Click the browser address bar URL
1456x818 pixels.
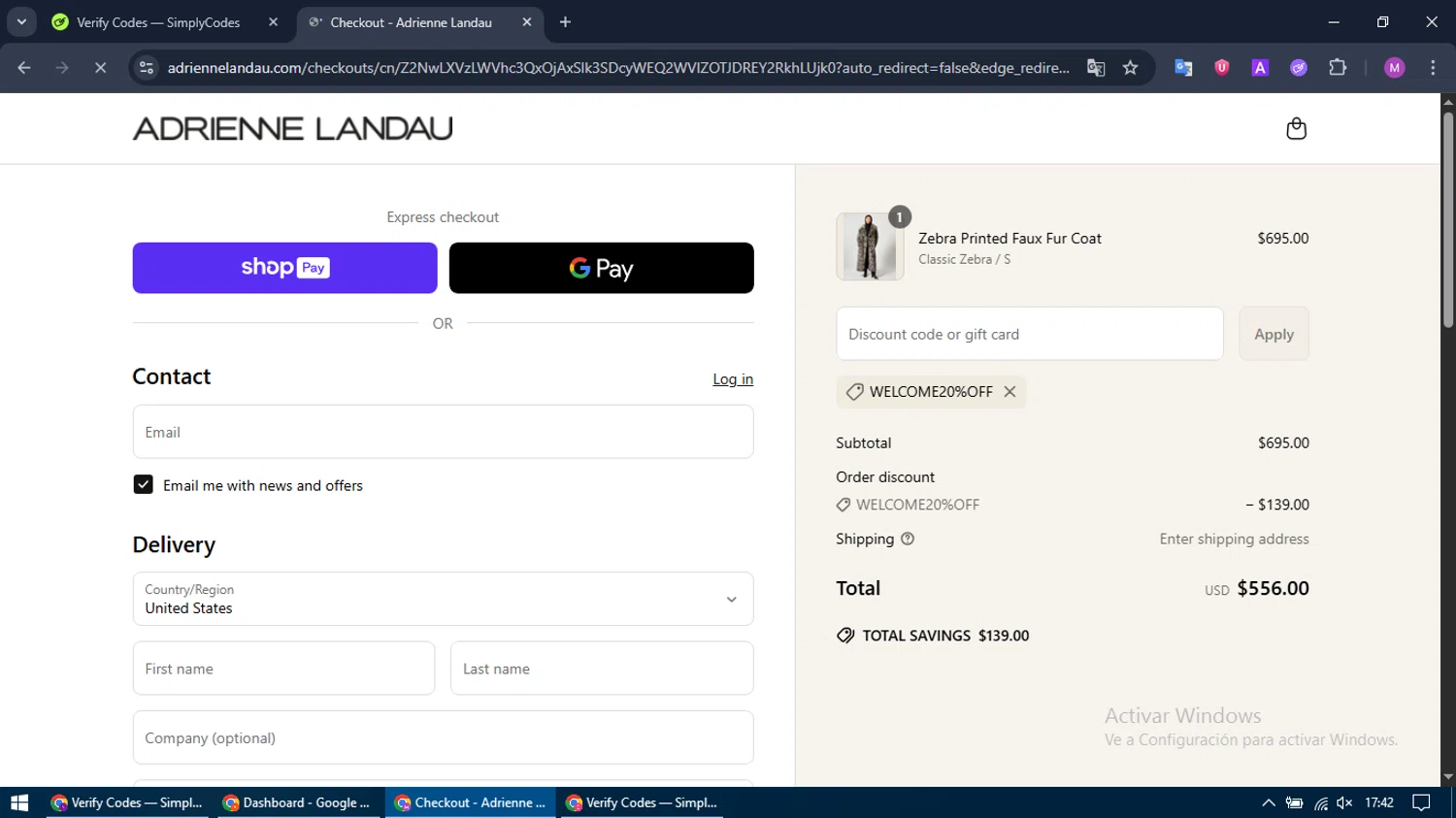point(617,68)
